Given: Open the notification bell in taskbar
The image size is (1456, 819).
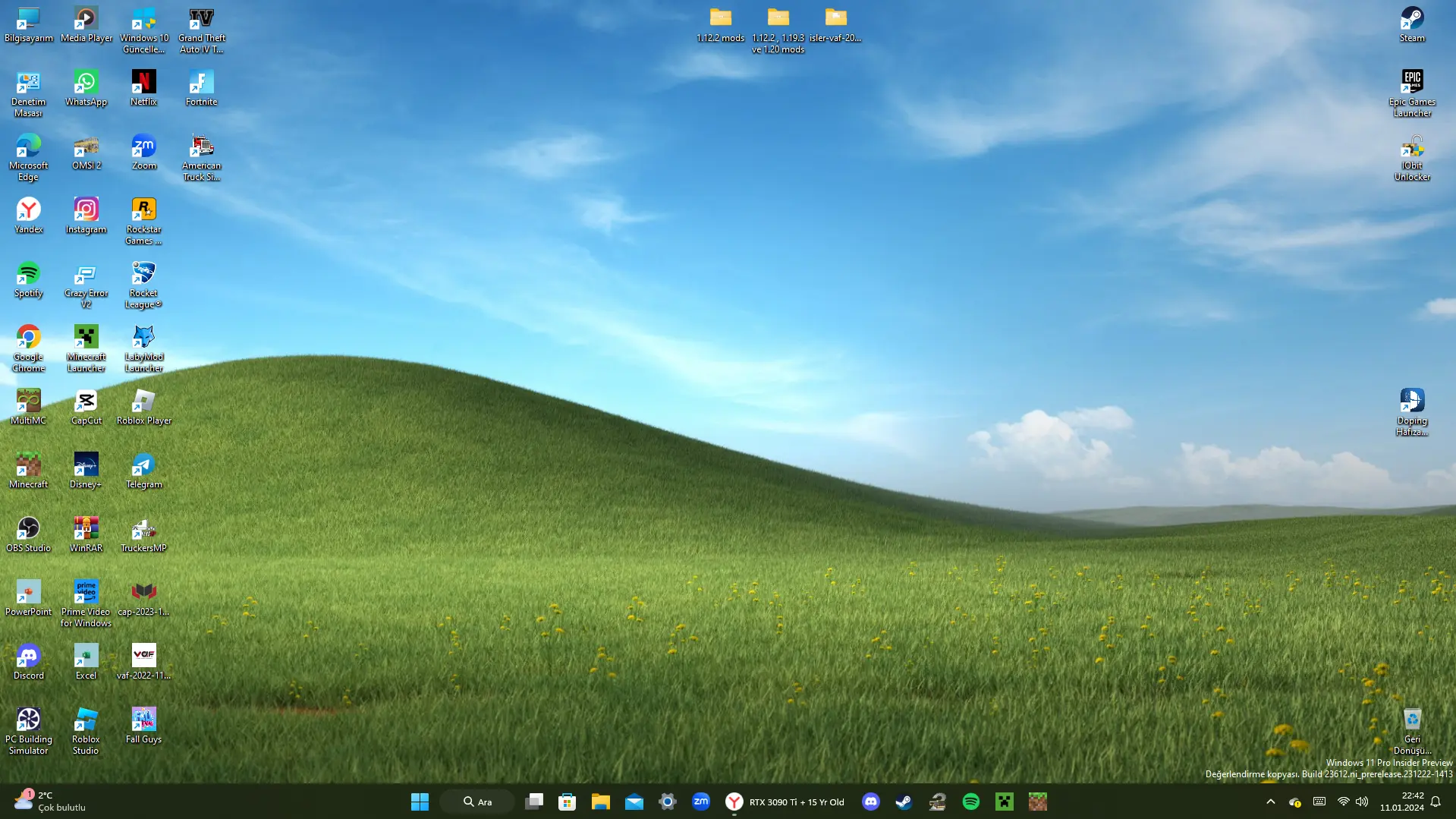Looking at the screenshot, I should tap(1436, 802).
